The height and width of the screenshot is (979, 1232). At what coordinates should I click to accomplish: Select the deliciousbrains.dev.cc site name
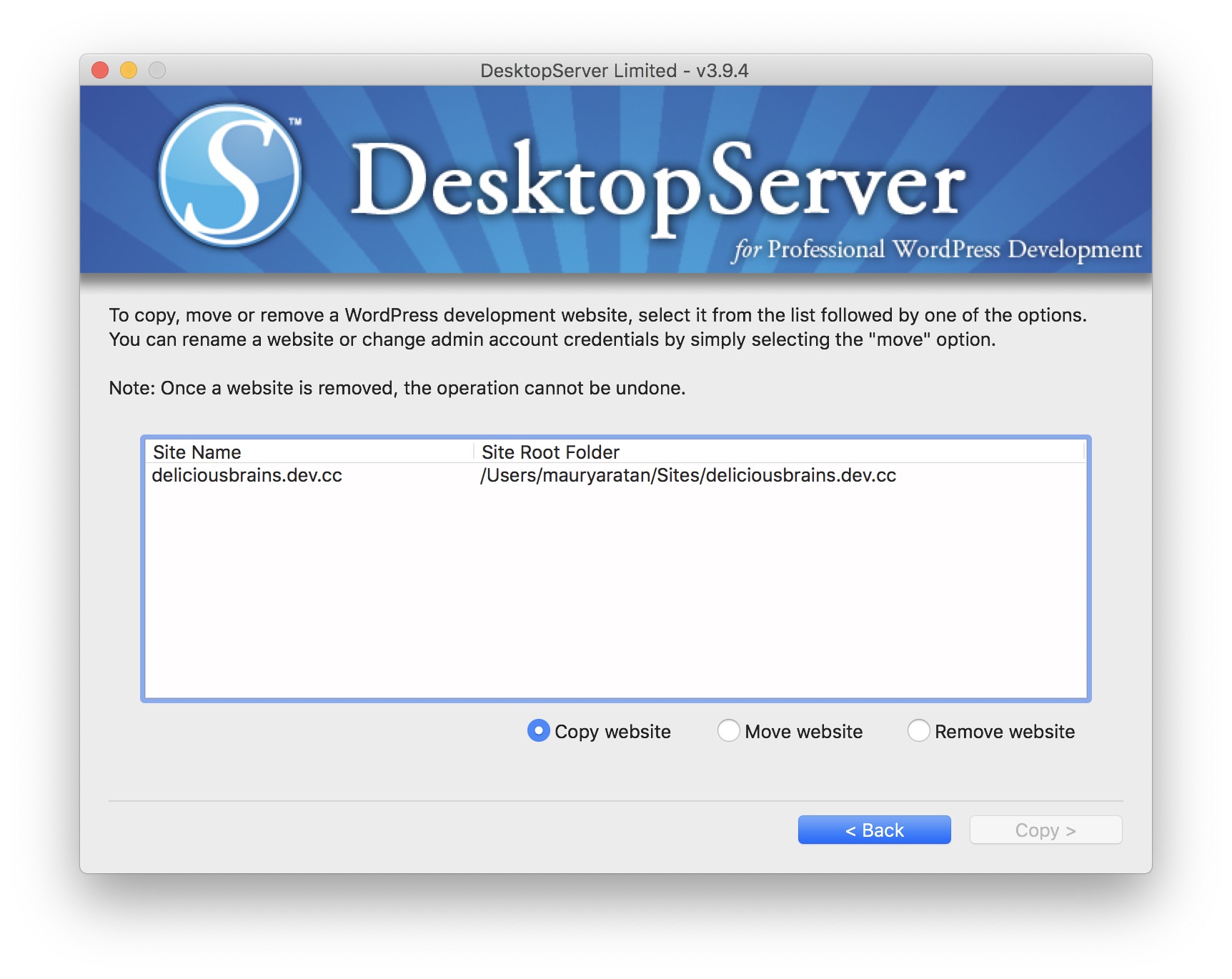(x=247, y=475)
